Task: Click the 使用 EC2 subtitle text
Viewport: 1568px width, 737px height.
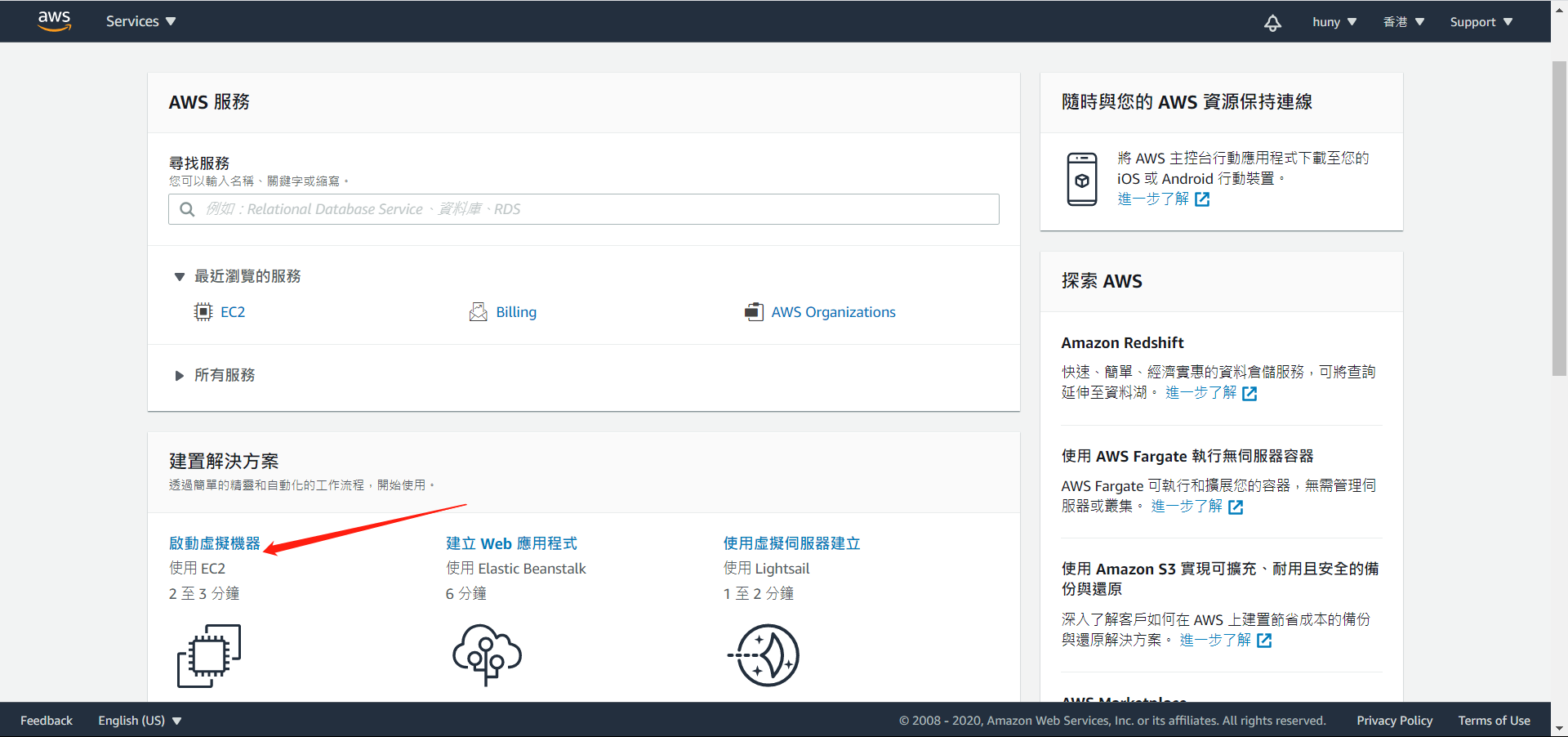Action: tap(197, 569)
